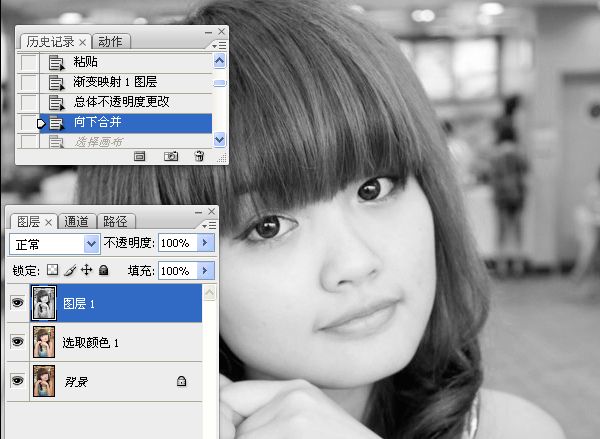Screen dimensions: 600x439
Task: Open the History panel flyout menu
Action: click(220, 46)
